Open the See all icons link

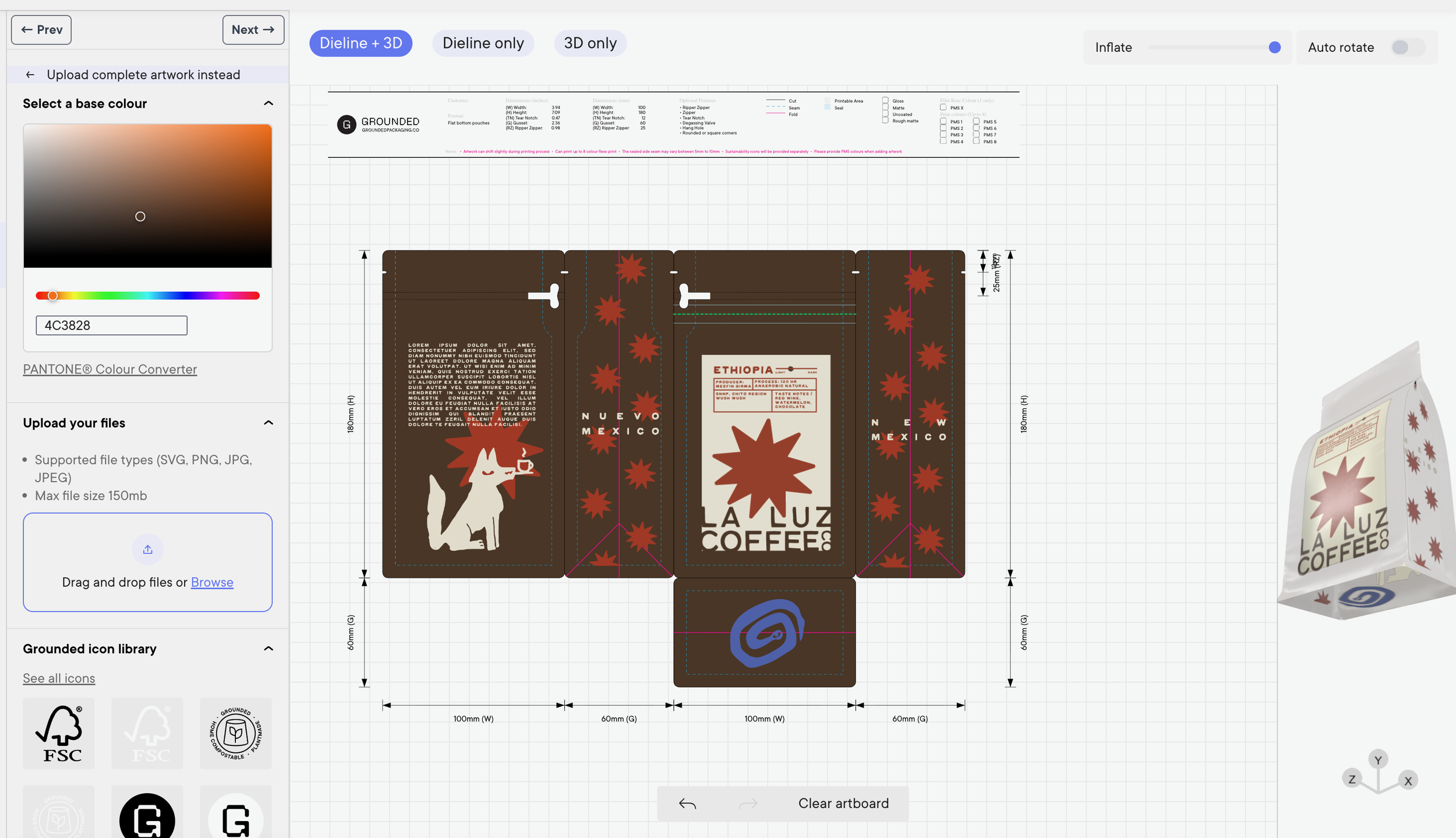tap(59, 678)
